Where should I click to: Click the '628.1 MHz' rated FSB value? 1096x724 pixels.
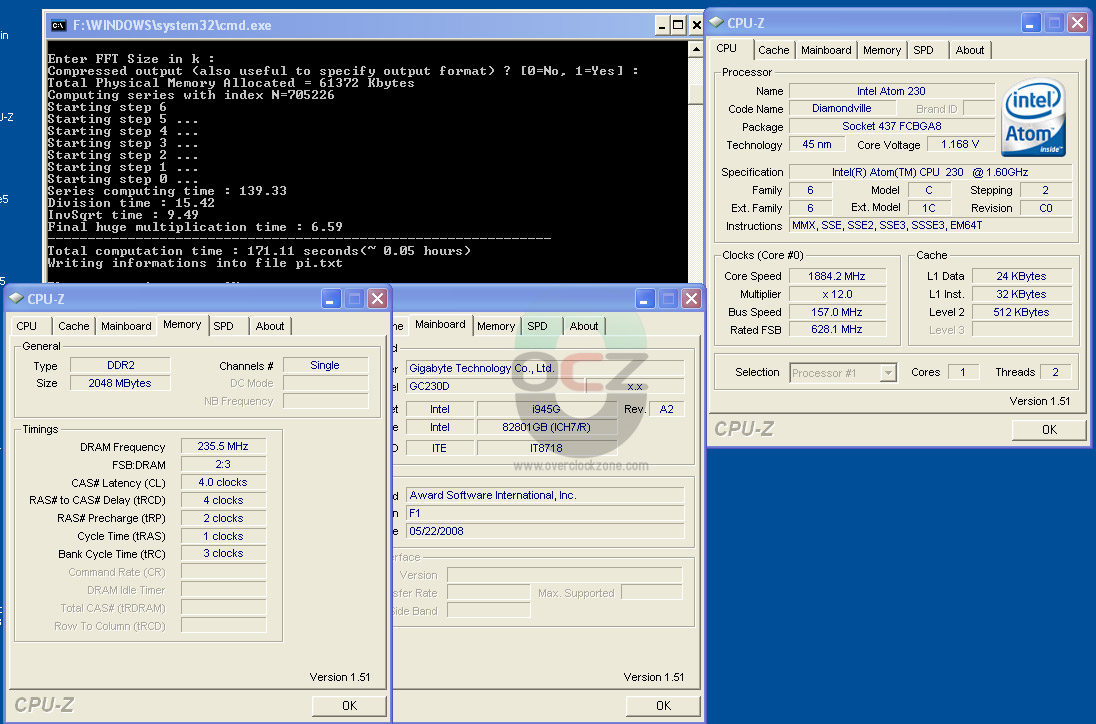point(837,329)
